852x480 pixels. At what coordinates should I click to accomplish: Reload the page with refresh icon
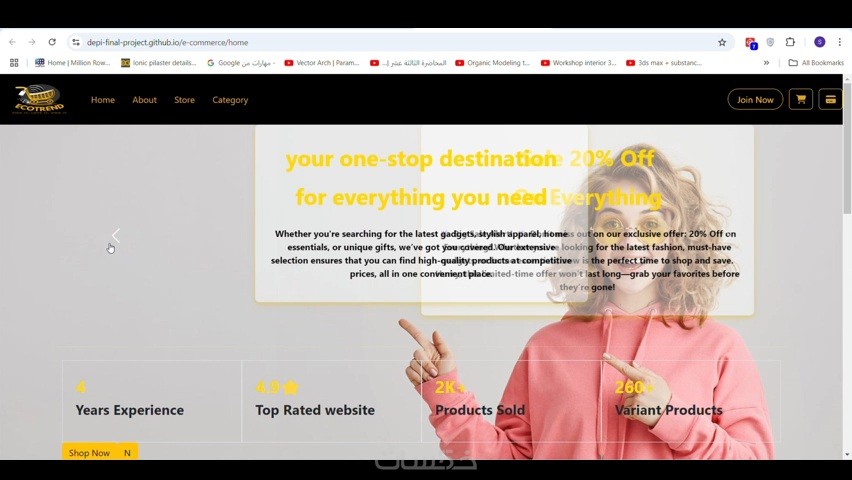pyautogui.click(x=52, y=42)
